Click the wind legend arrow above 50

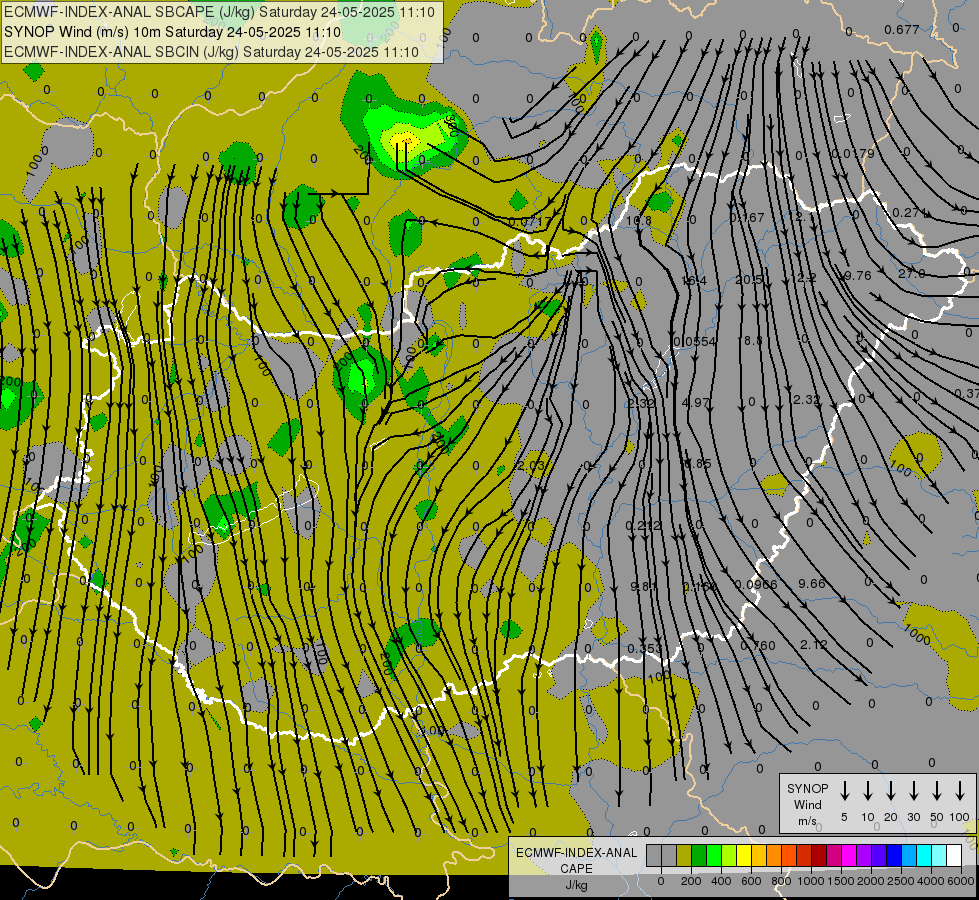pyautogui.click(x=937, y=791)
